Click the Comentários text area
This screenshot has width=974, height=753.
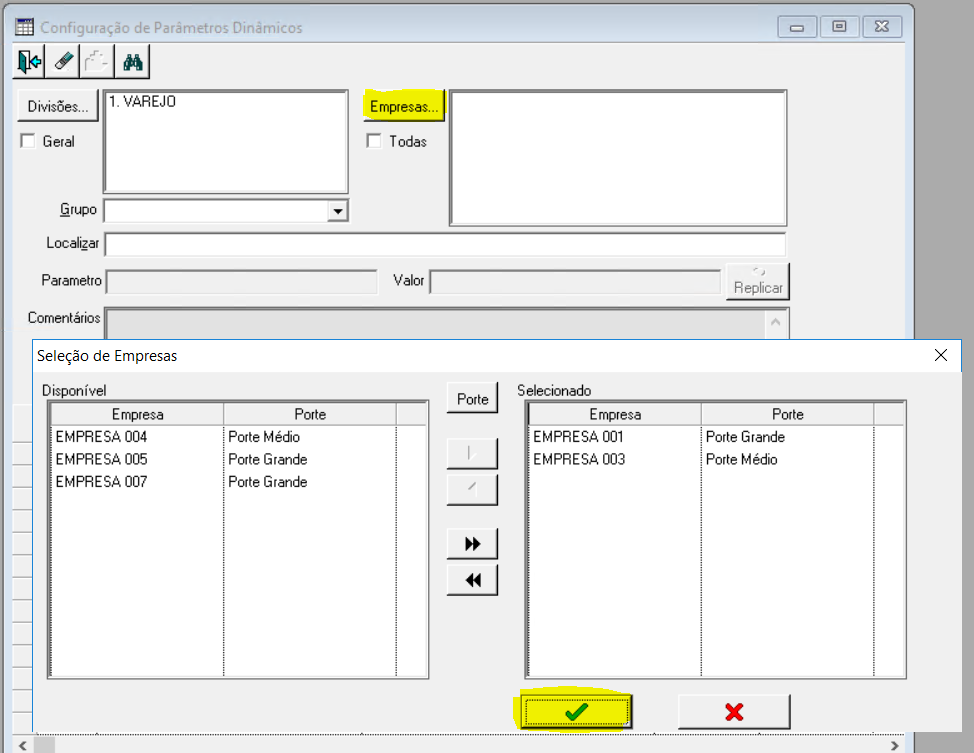(435, 324)
